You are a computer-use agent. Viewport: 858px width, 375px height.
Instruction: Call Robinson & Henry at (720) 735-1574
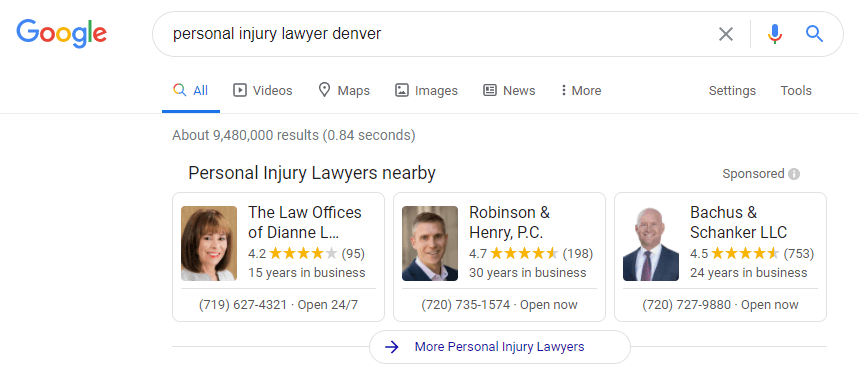tap(466, 304)
